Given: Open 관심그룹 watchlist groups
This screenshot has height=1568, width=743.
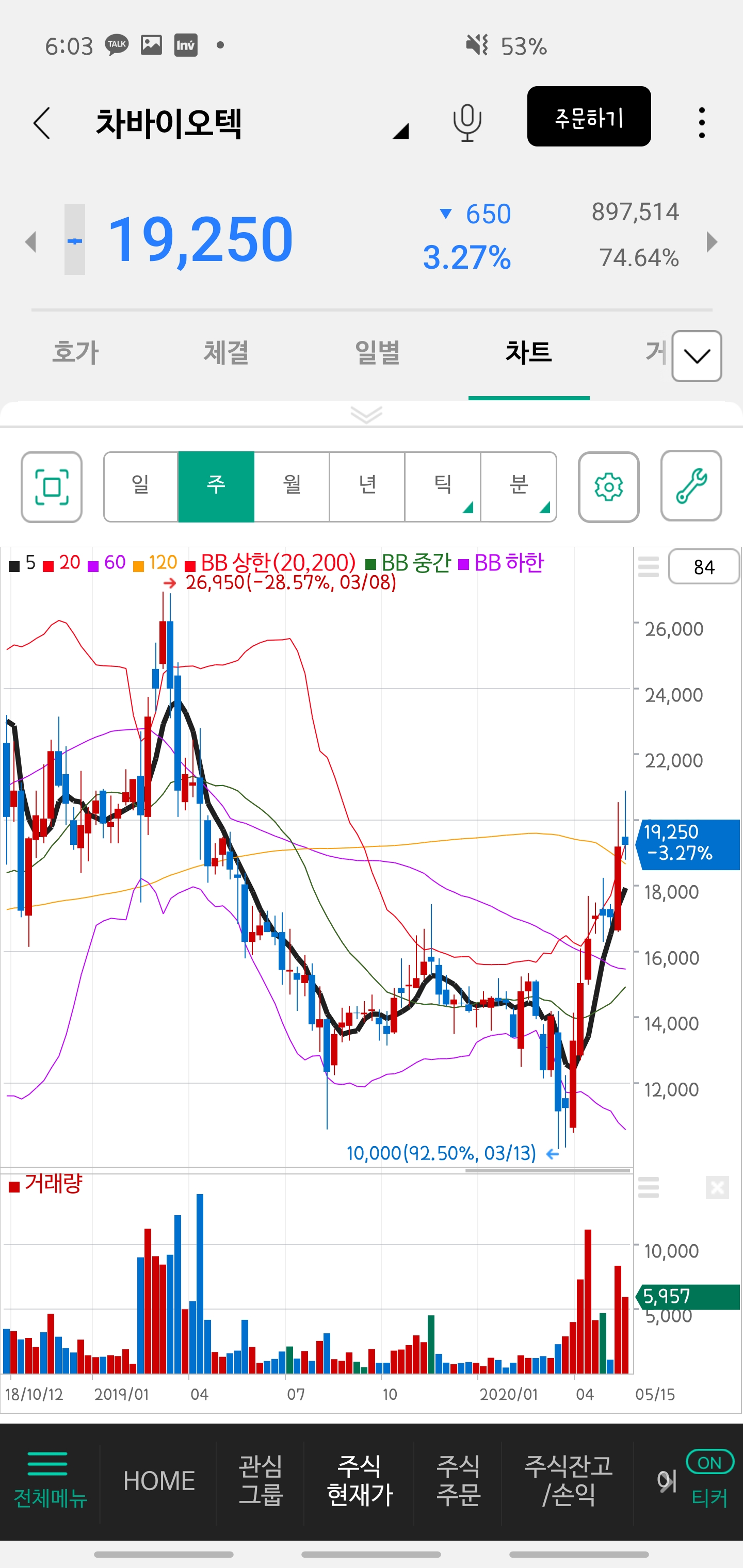Looking at the screenshot, I should point(261,1480).
